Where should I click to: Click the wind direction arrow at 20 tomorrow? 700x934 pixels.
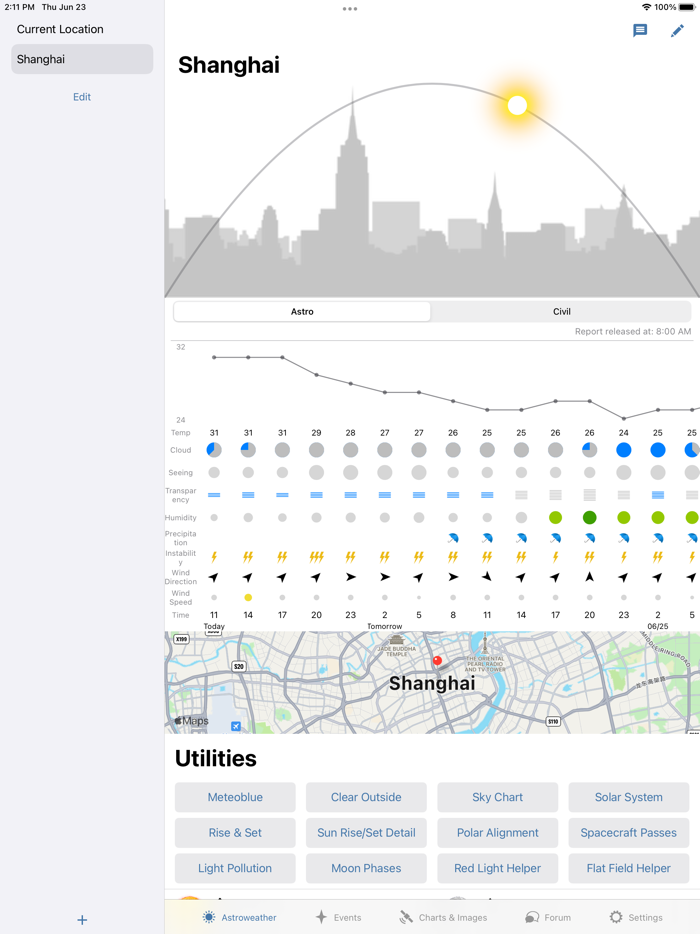pyautogui.click(x=590, y=577)
